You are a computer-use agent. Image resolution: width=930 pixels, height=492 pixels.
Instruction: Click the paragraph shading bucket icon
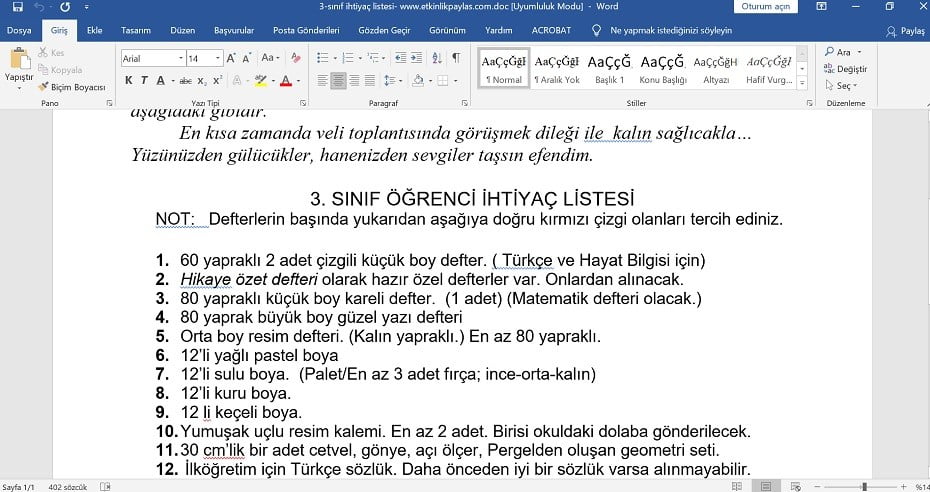pos(418,80)
